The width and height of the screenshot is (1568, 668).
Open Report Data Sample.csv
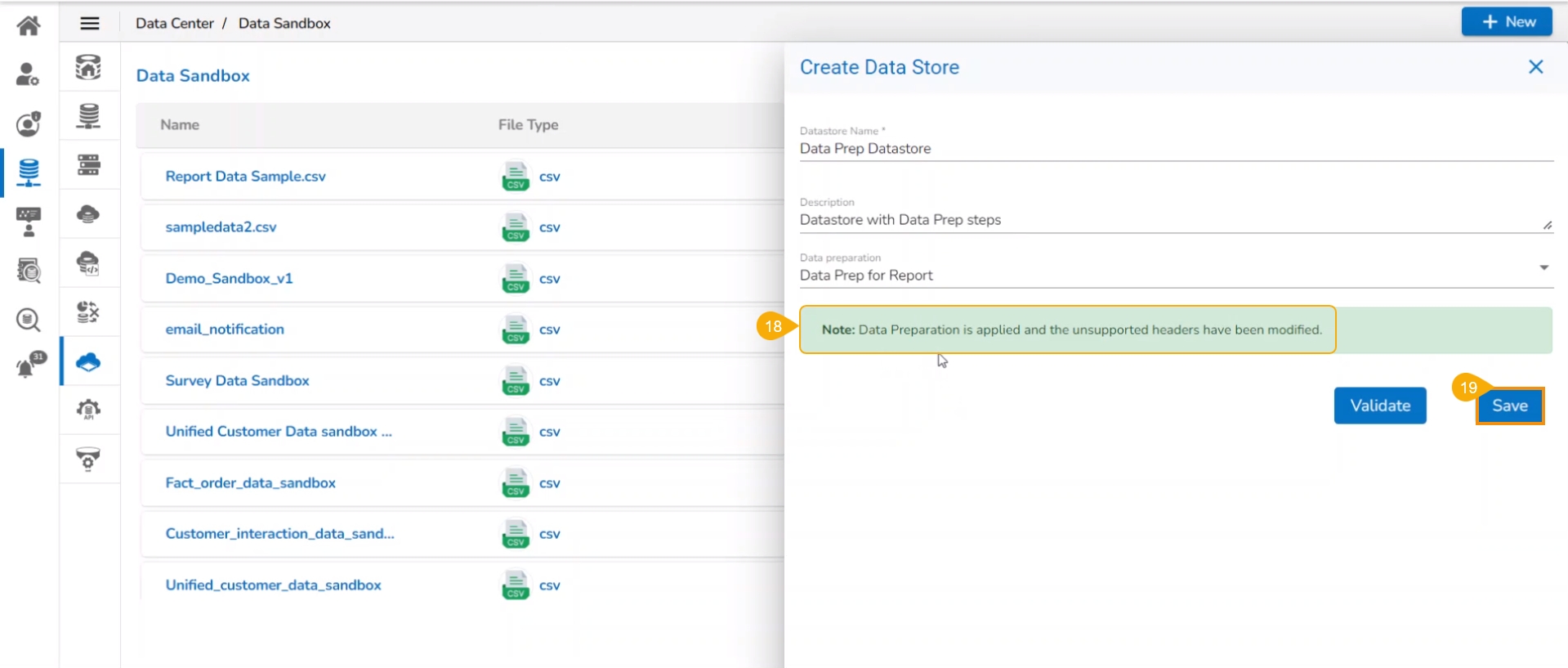[x=245, y=177]
